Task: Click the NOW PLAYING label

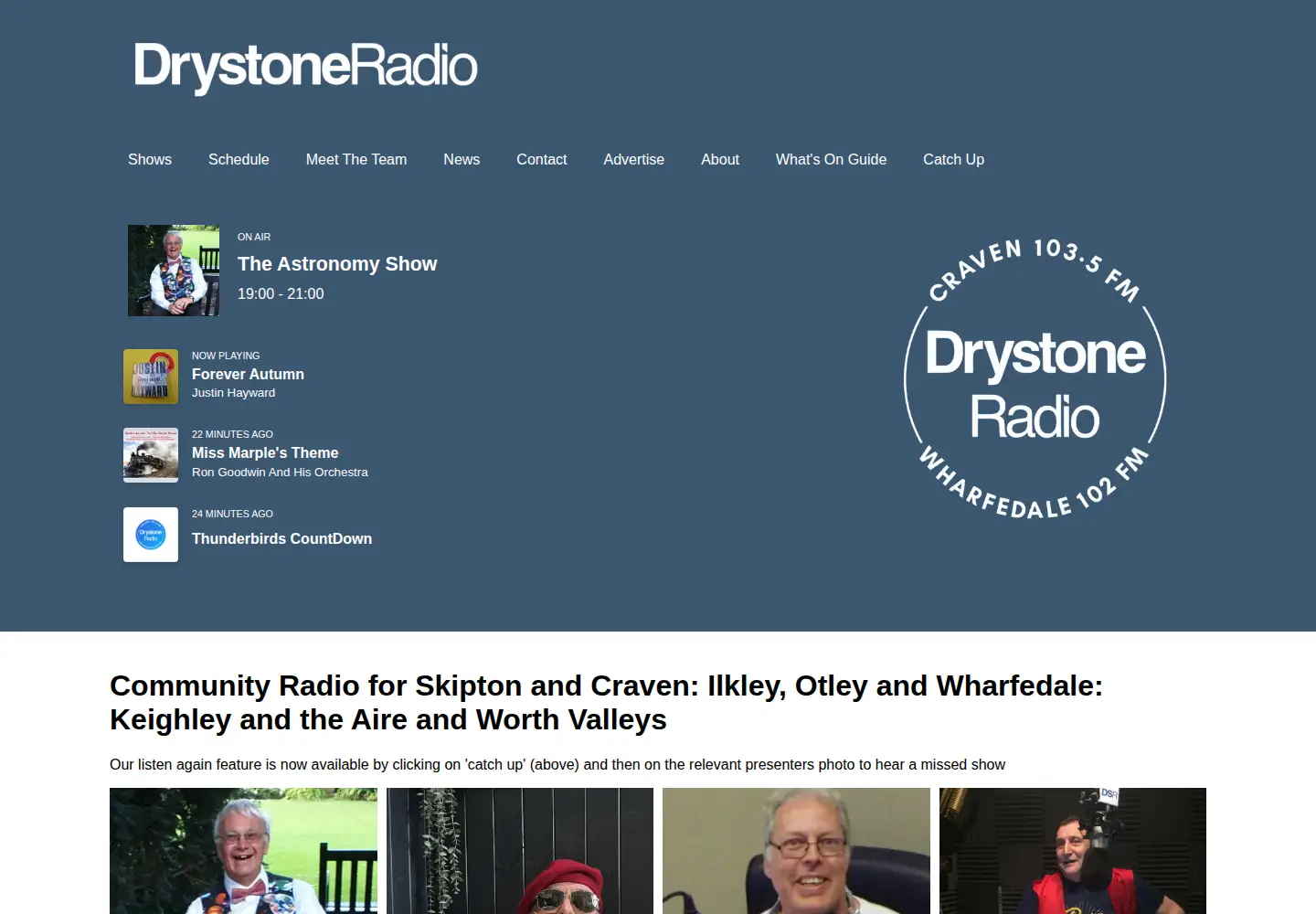Action: [x=226, y=356]
